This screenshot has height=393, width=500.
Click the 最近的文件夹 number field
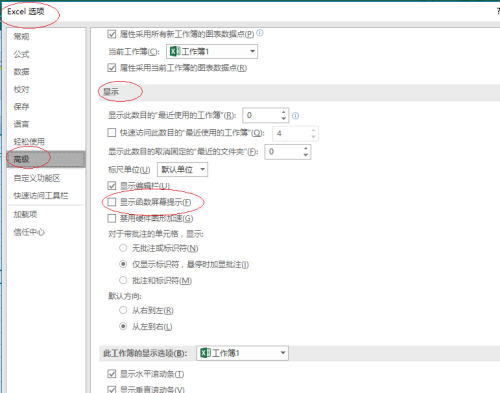coord(283,152)
